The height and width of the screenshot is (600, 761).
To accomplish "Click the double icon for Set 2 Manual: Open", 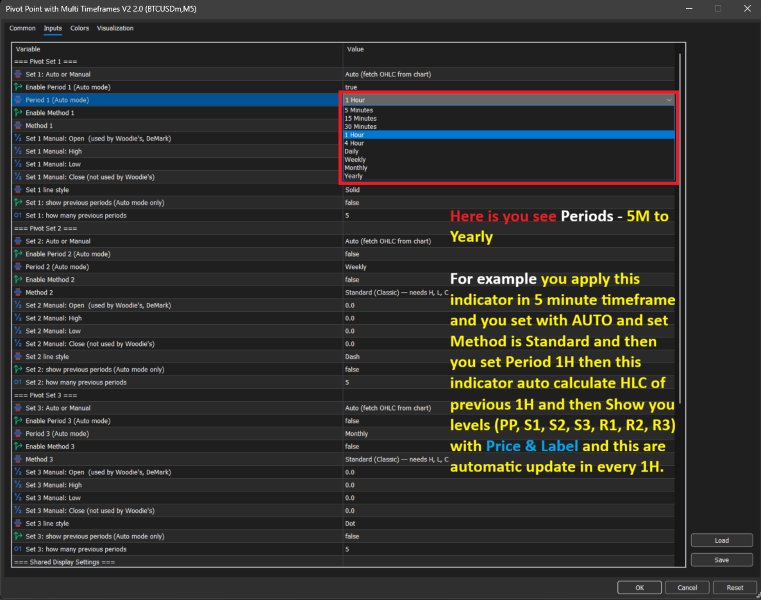I will point(18,305).
